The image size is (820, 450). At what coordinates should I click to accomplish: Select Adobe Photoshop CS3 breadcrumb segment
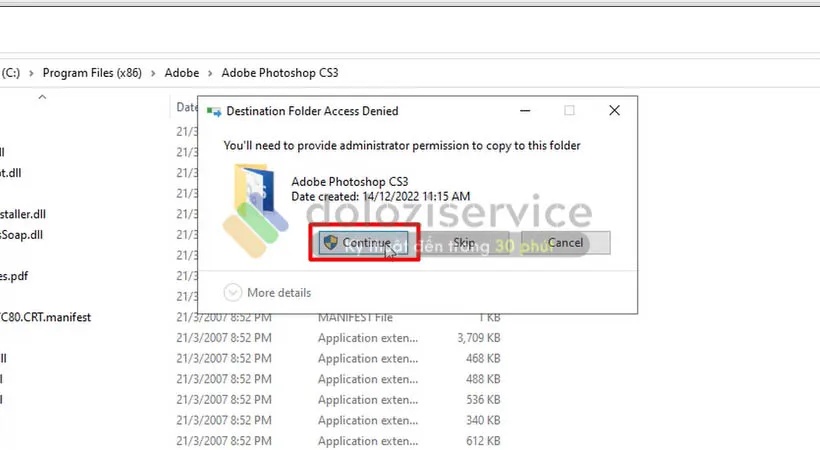(x=280, y=73)
